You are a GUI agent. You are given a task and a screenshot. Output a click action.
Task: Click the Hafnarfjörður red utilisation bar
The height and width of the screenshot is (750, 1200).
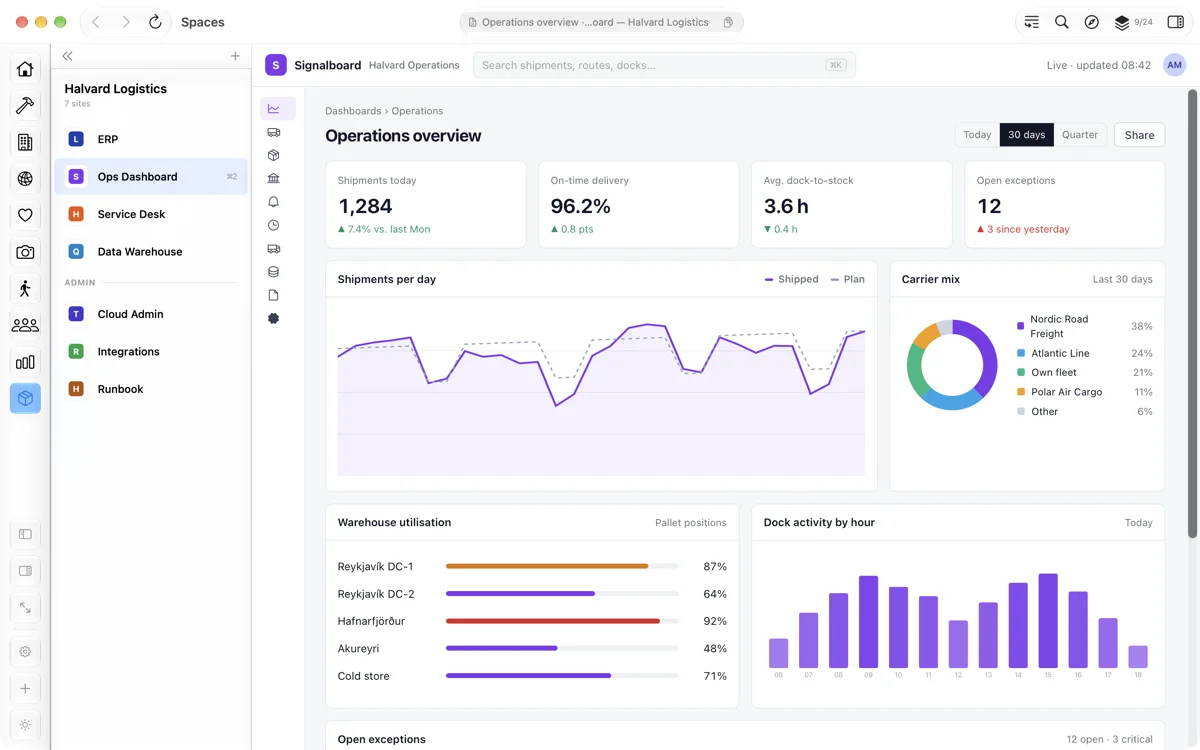562,621
